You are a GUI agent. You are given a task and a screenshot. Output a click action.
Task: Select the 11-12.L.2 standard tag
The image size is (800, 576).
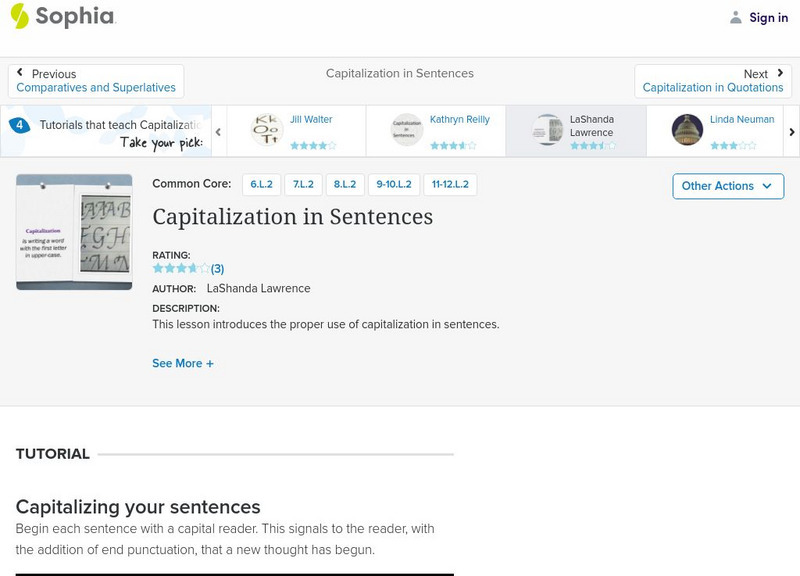pyautogui.click(x=450, y=185)
